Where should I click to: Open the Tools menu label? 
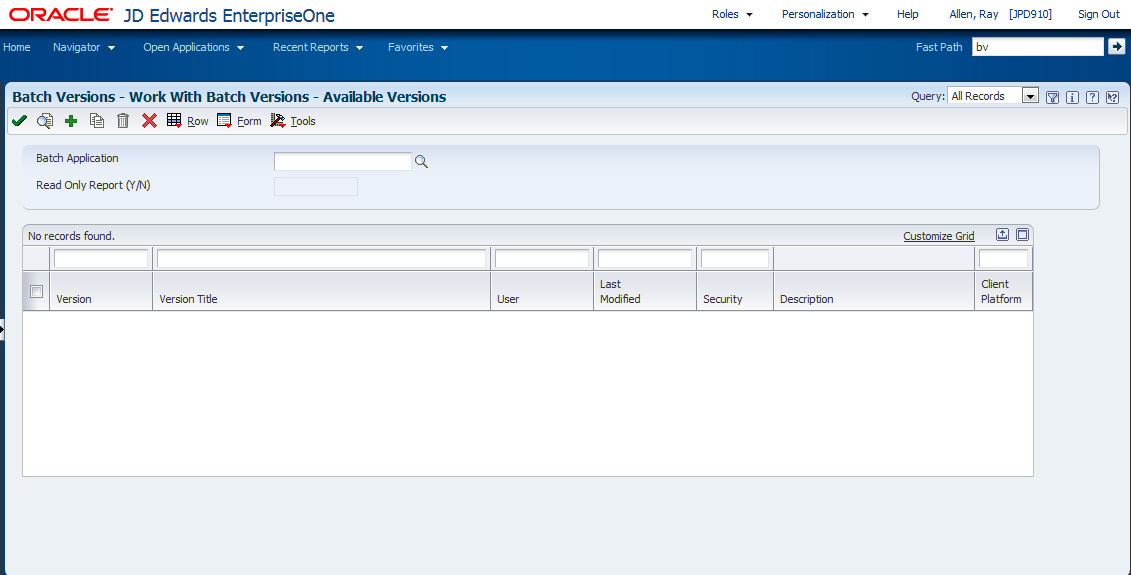(x=303, y=121)
